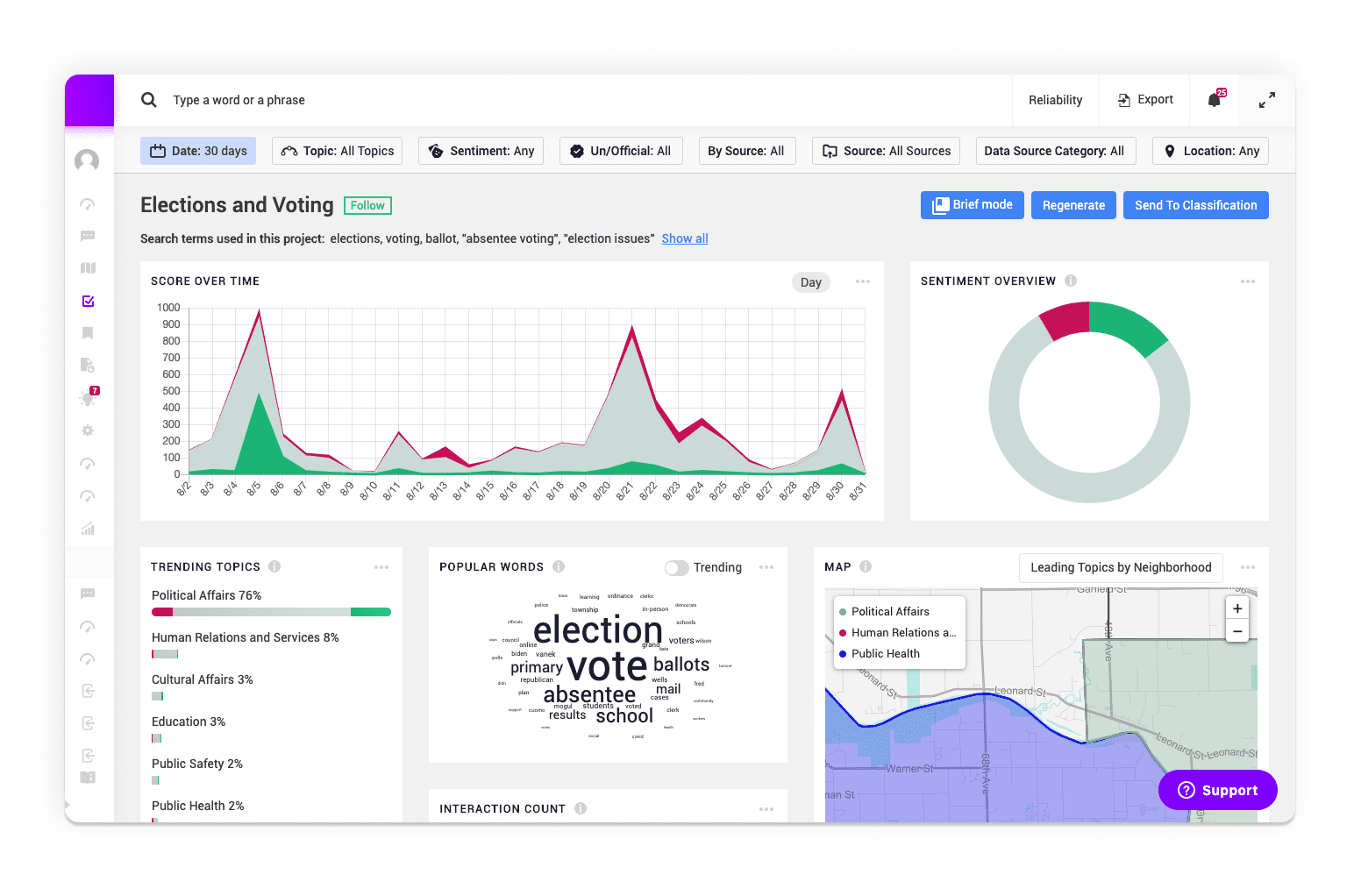Image resolution: width=1361 pixels, height=896 pixels.
Task: Show Interaction Count info tooltip
Action: click(581, 808)
